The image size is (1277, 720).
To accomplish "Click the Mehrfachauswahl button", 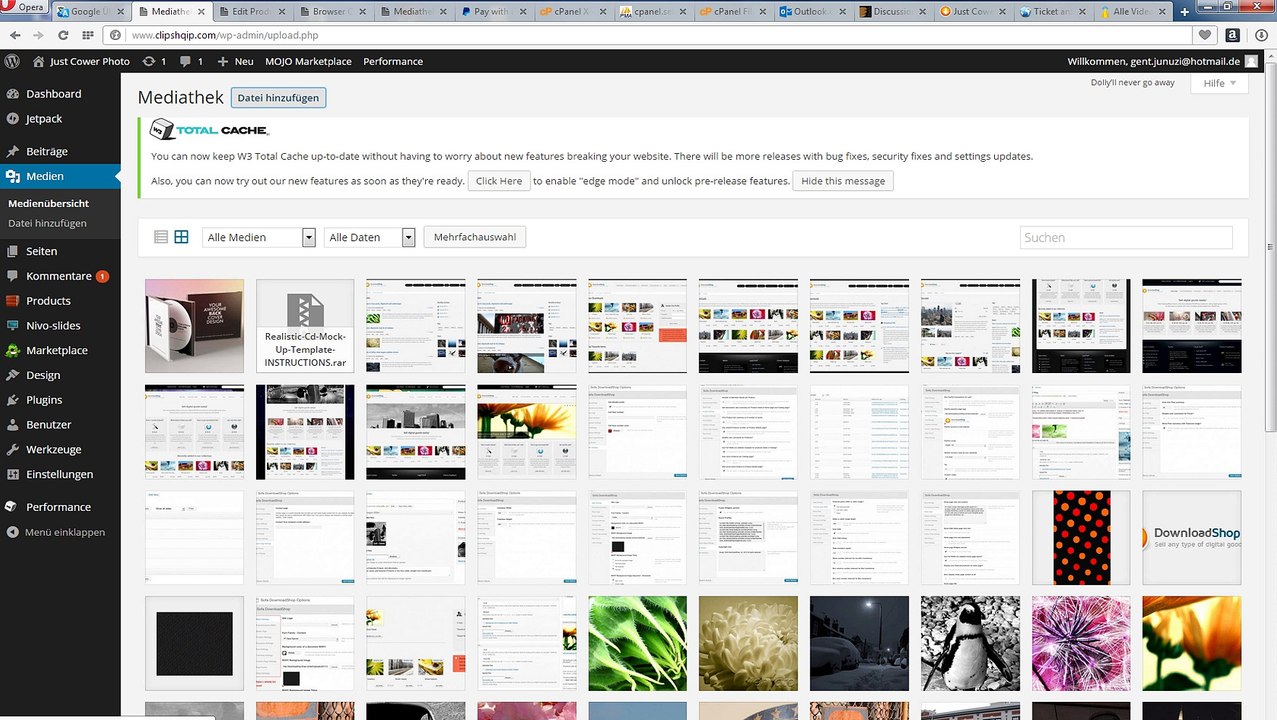I will tap(475, 237).
